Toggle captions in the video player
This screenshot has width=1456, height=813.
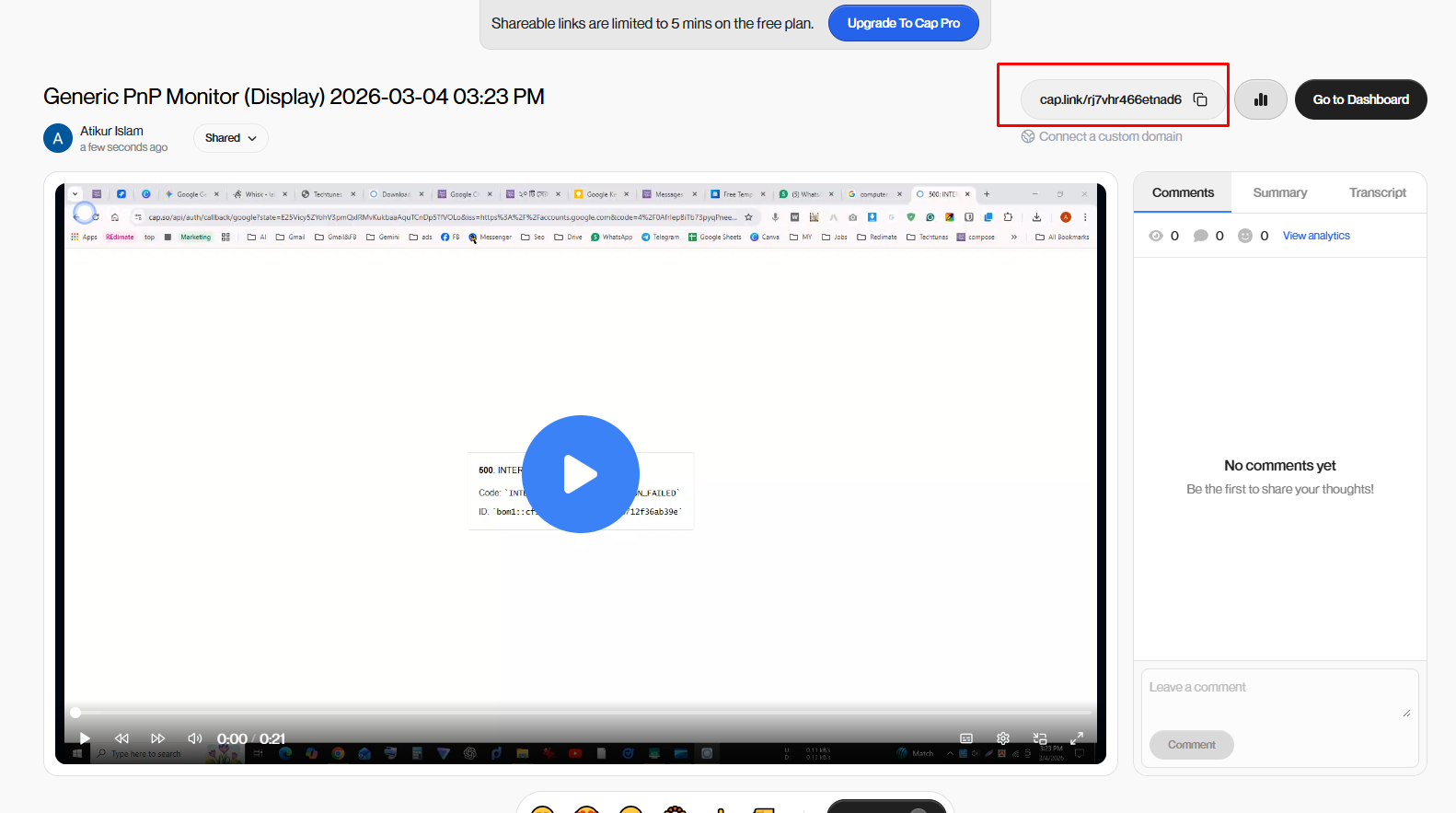966,738
